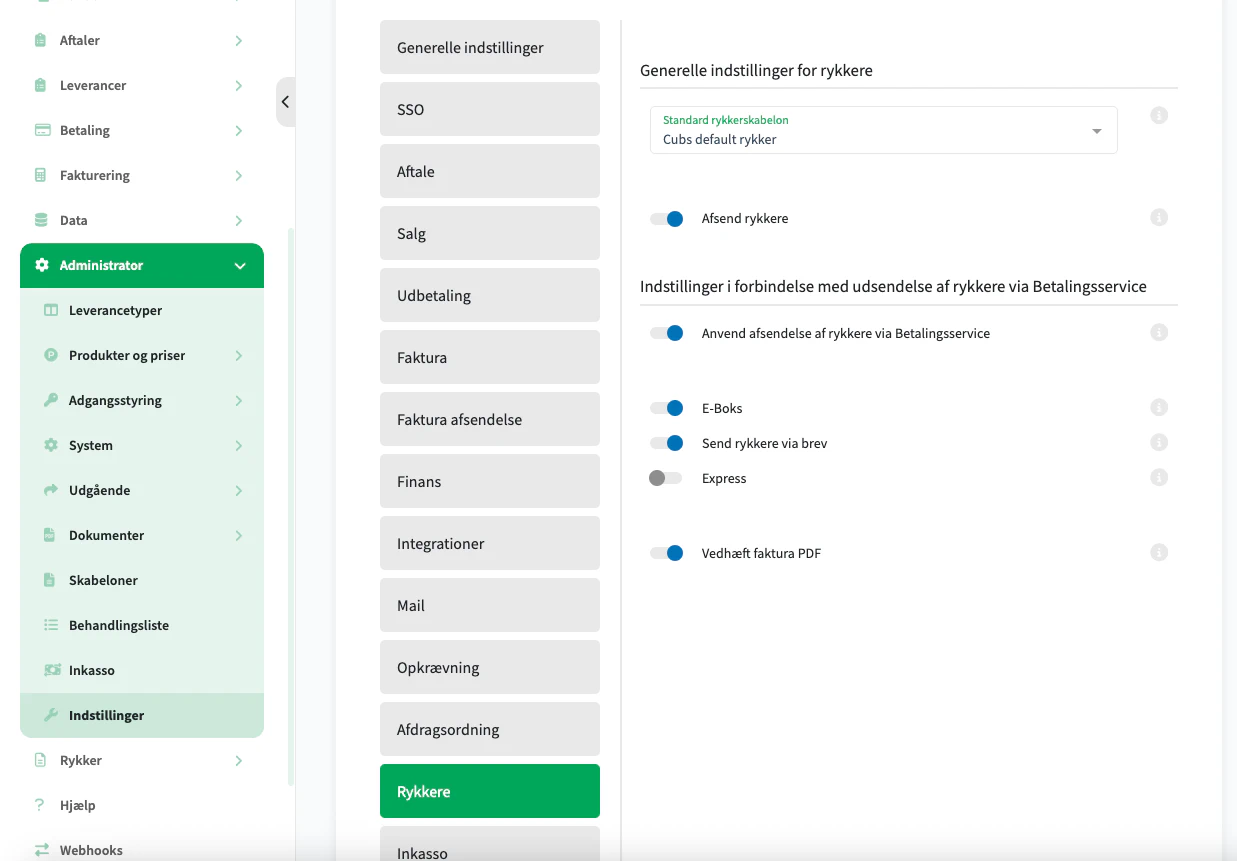The image size is (1237, 861).
Task: Click the Webhooks arrows icon in sidebar
Action: click(41, 850)
